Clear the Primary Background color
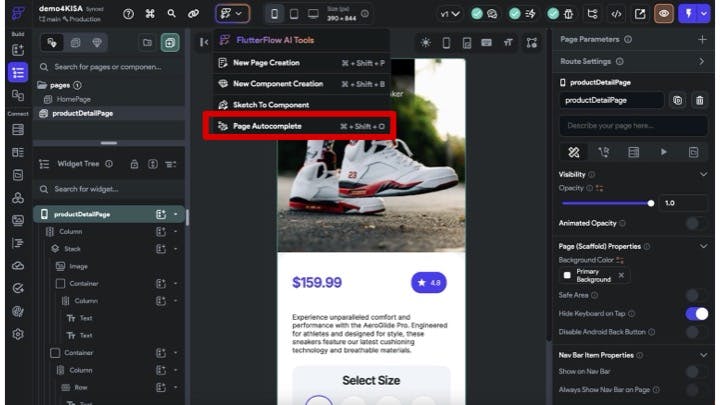 click(621, 276)
